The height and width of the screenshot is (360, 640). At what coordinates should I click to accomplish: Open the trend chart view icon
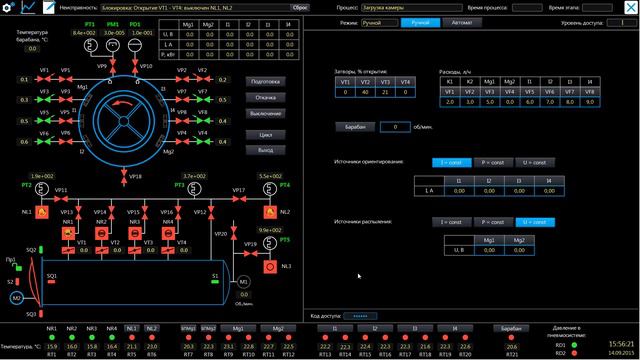tap(28, 7)
